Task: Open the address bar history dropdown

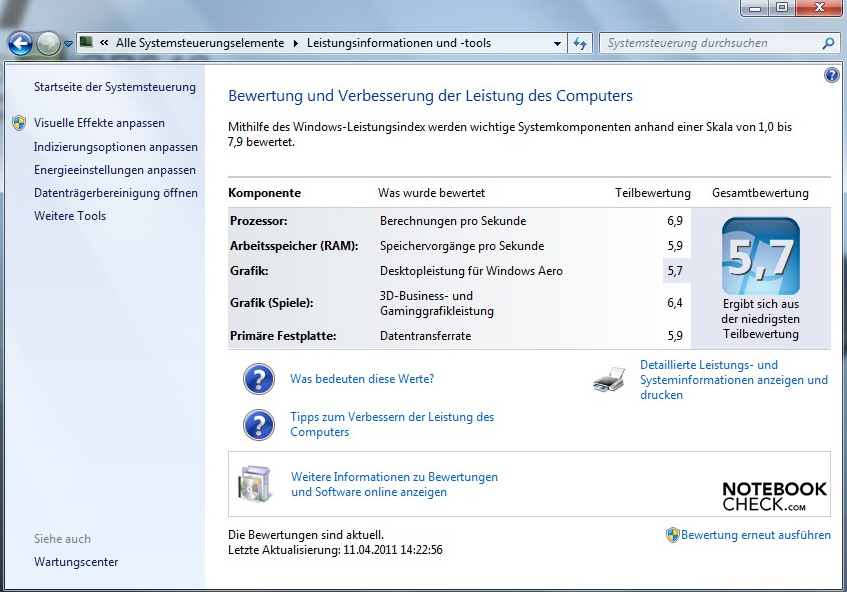Action: click(x=557, y=43)
